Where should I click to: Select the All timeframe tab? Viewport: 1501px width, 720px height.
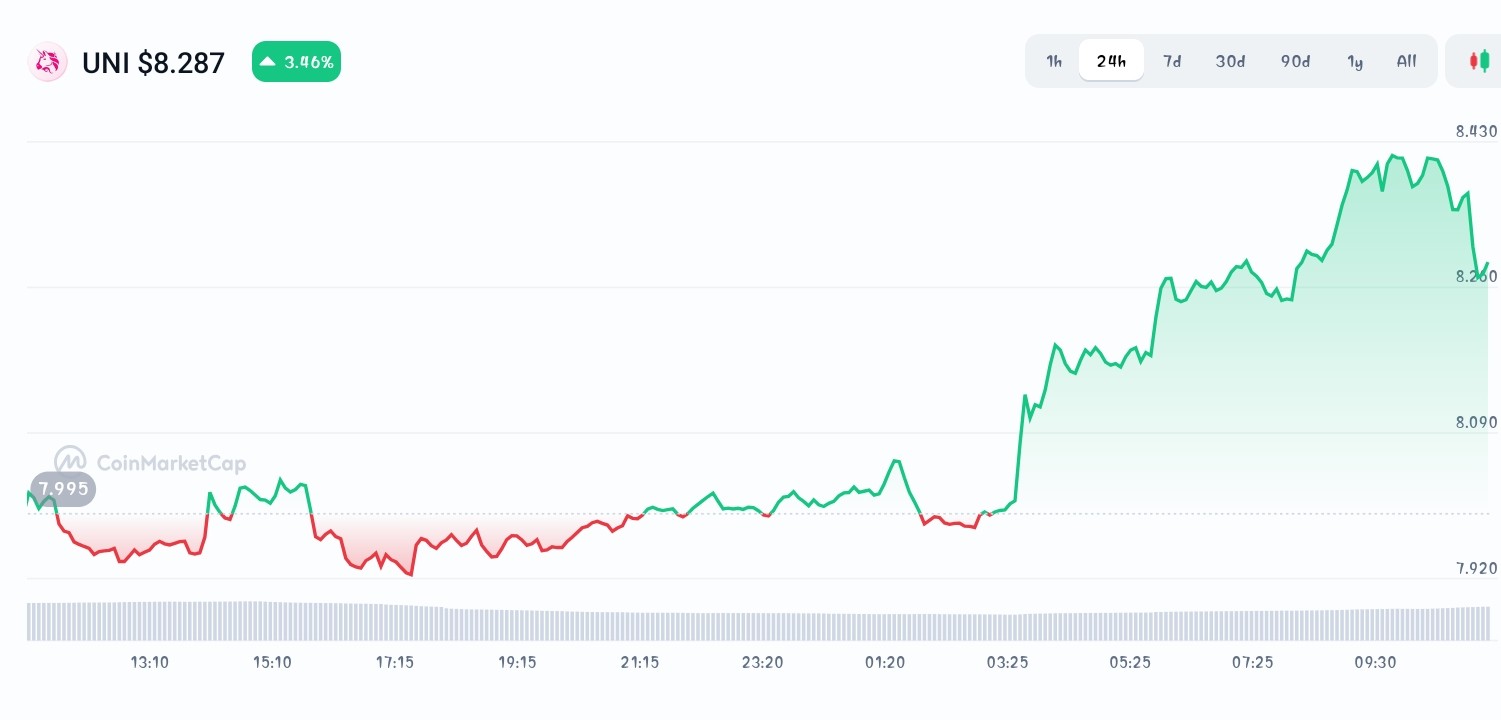[x=1406, y=61]
